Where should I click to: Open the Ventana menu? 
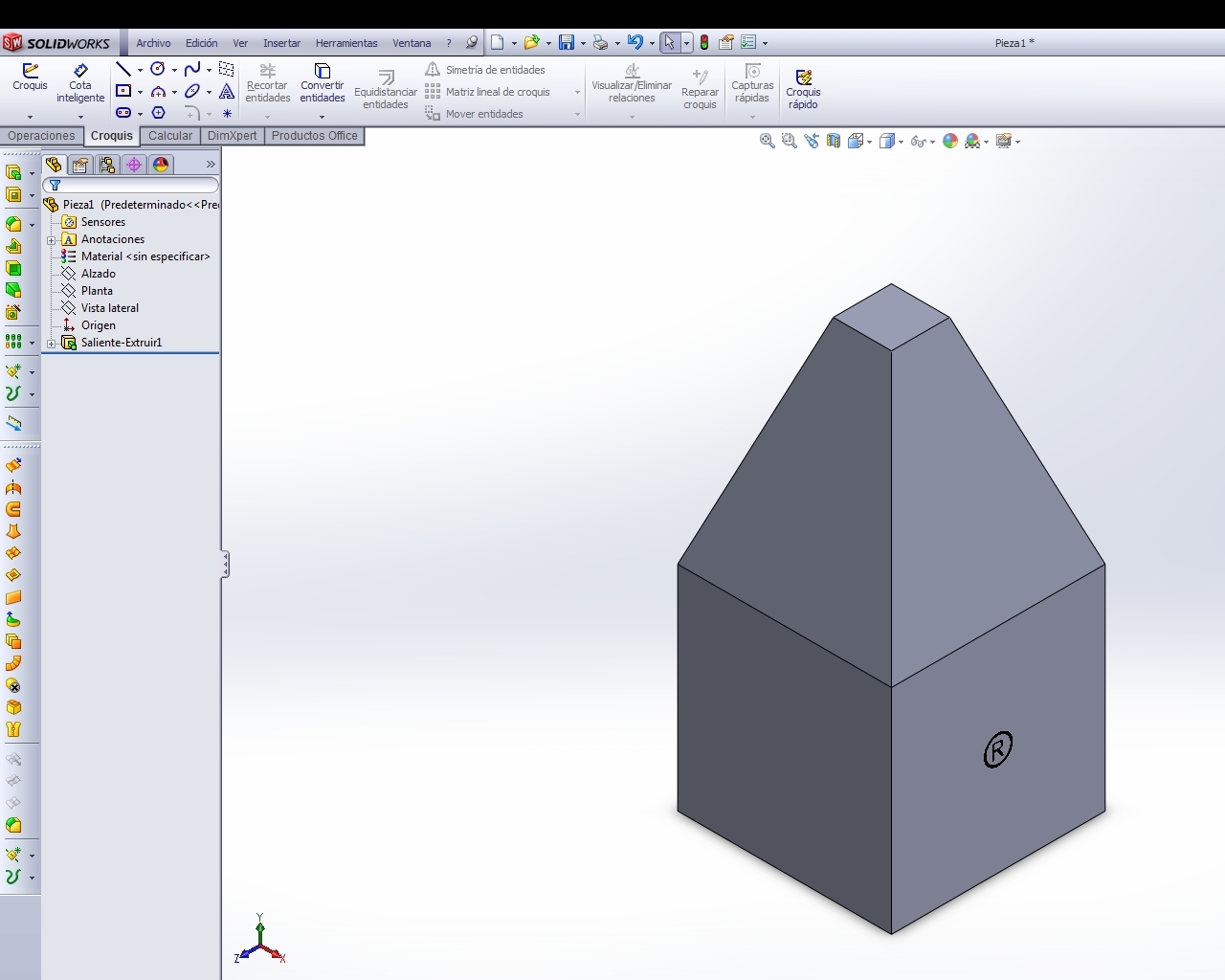click(412, 43)
